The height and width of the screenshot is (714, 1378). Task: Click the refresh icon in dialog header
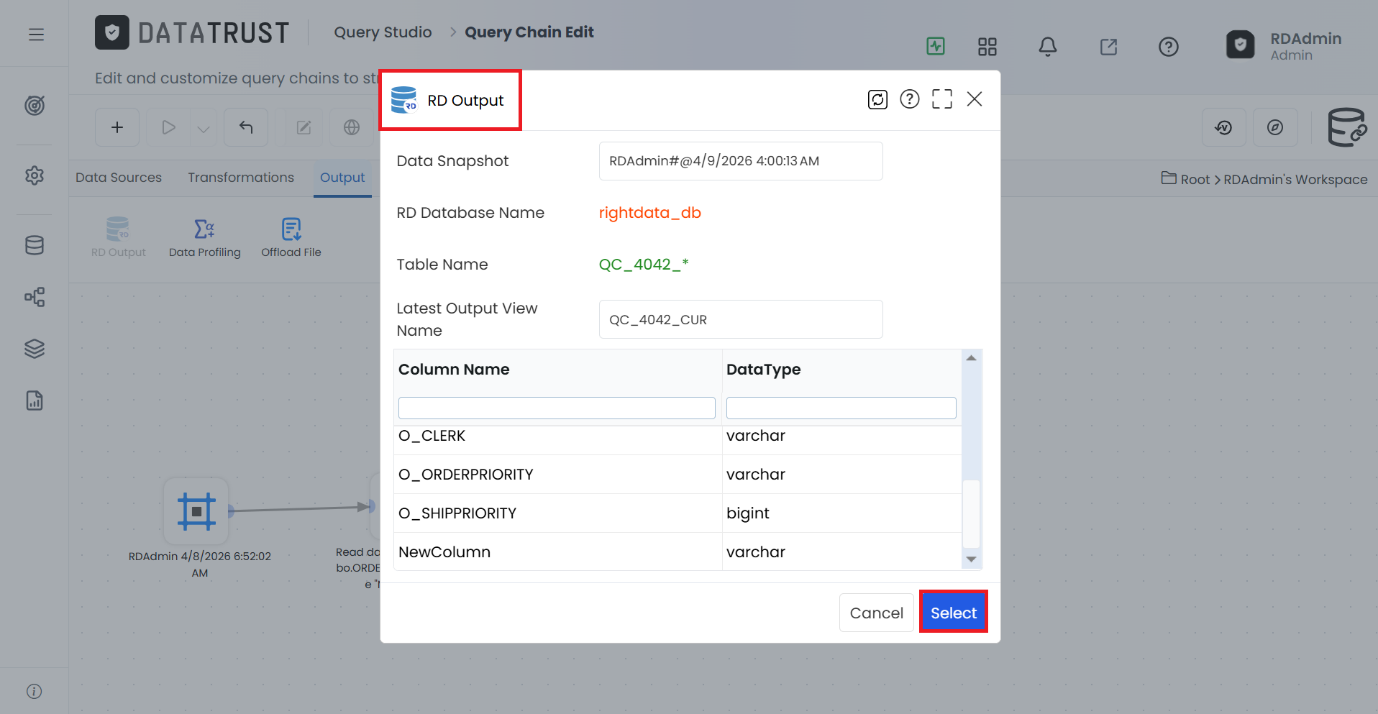coord(877,99)
